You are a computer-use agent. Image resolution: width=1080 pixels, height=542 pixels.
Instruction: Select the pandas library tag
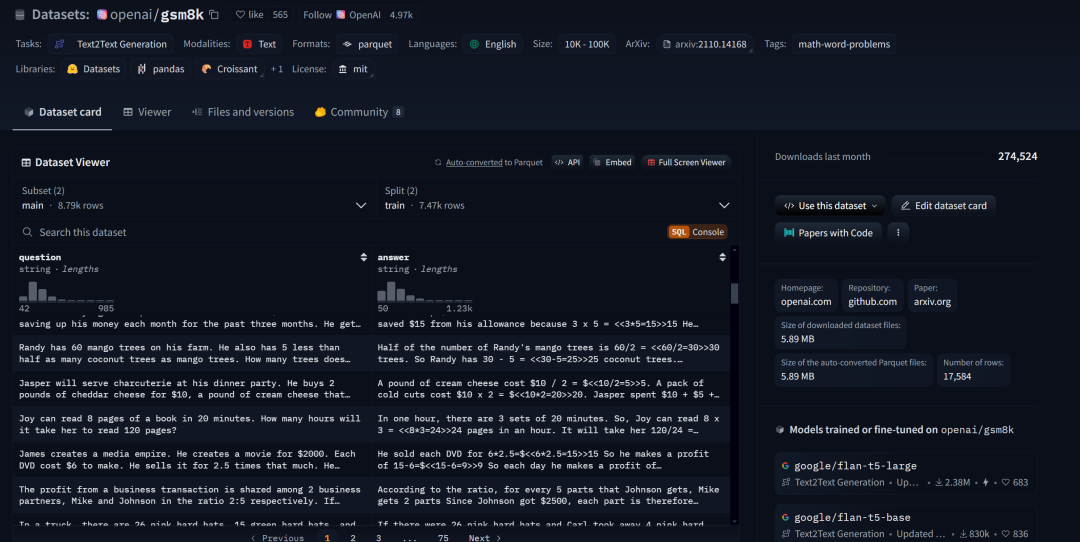[x=160, y=69]
